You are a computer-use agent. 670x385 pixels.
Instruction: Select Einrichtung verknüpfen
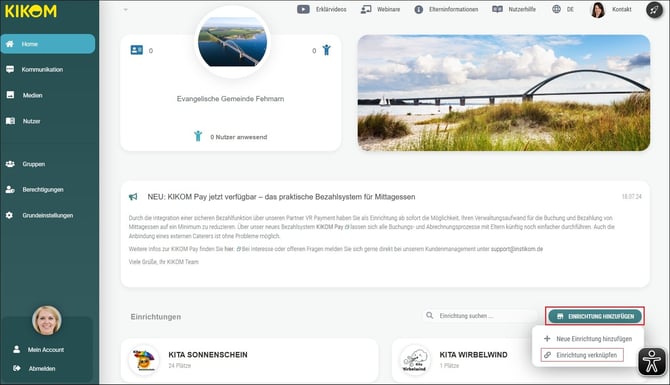point(582,355)
